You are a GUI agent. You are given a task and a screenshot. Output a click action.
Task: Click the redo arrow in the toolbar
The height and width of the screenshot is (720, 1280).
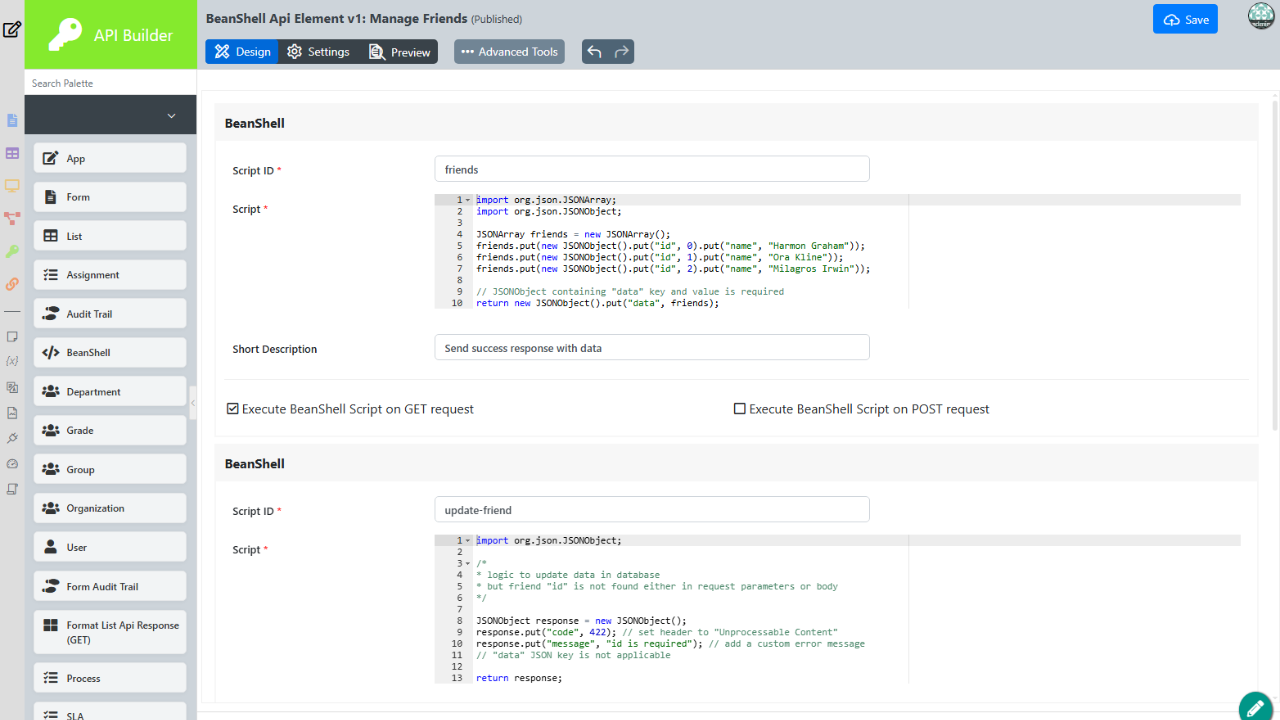pyautogui.click(x=621, y=52)
